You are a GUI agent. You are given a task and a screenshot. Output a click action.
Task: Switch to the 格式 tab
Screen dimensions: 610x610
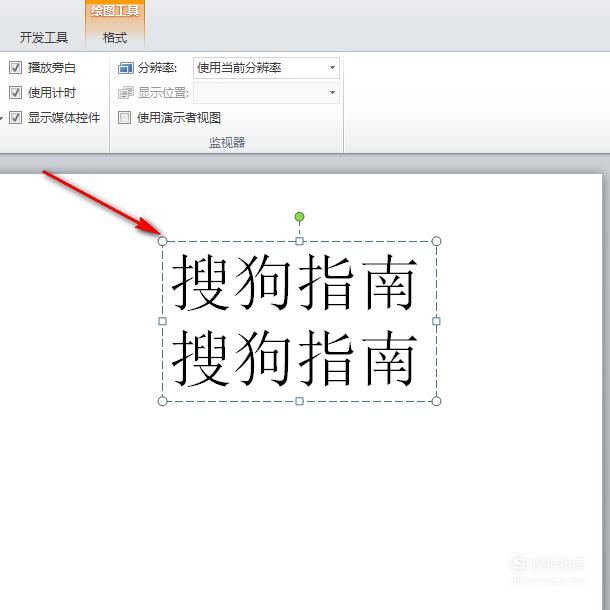tap(115, 38)
